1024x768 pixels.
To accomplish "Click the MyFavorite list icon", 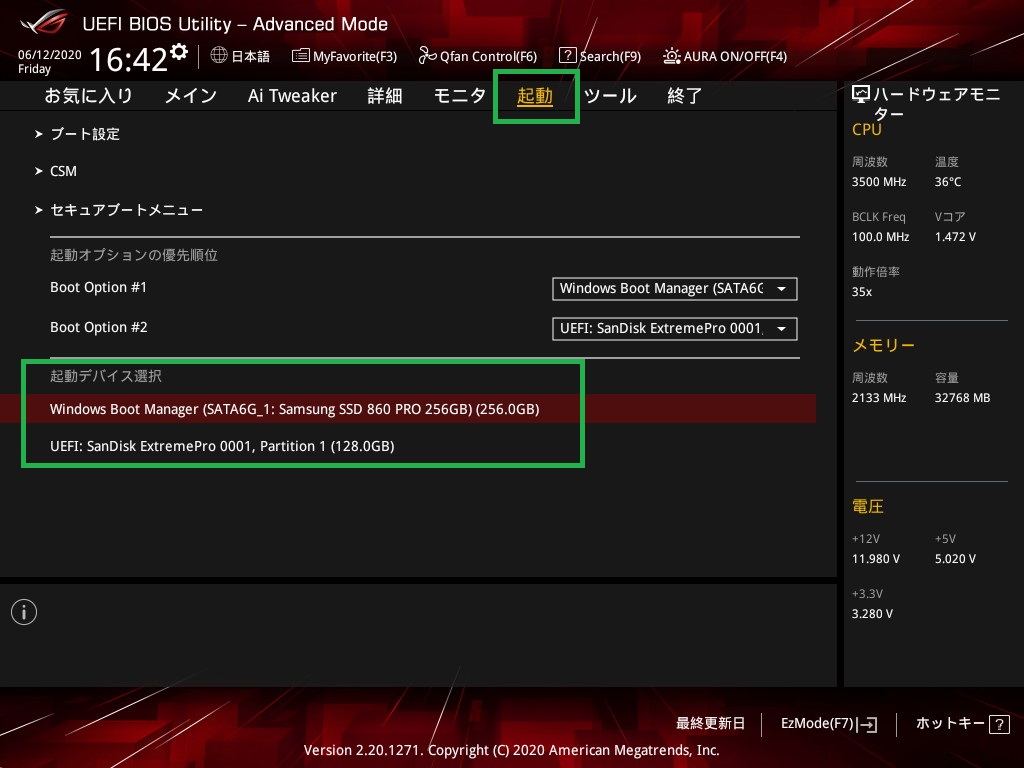I will click(x=300, y=56).
